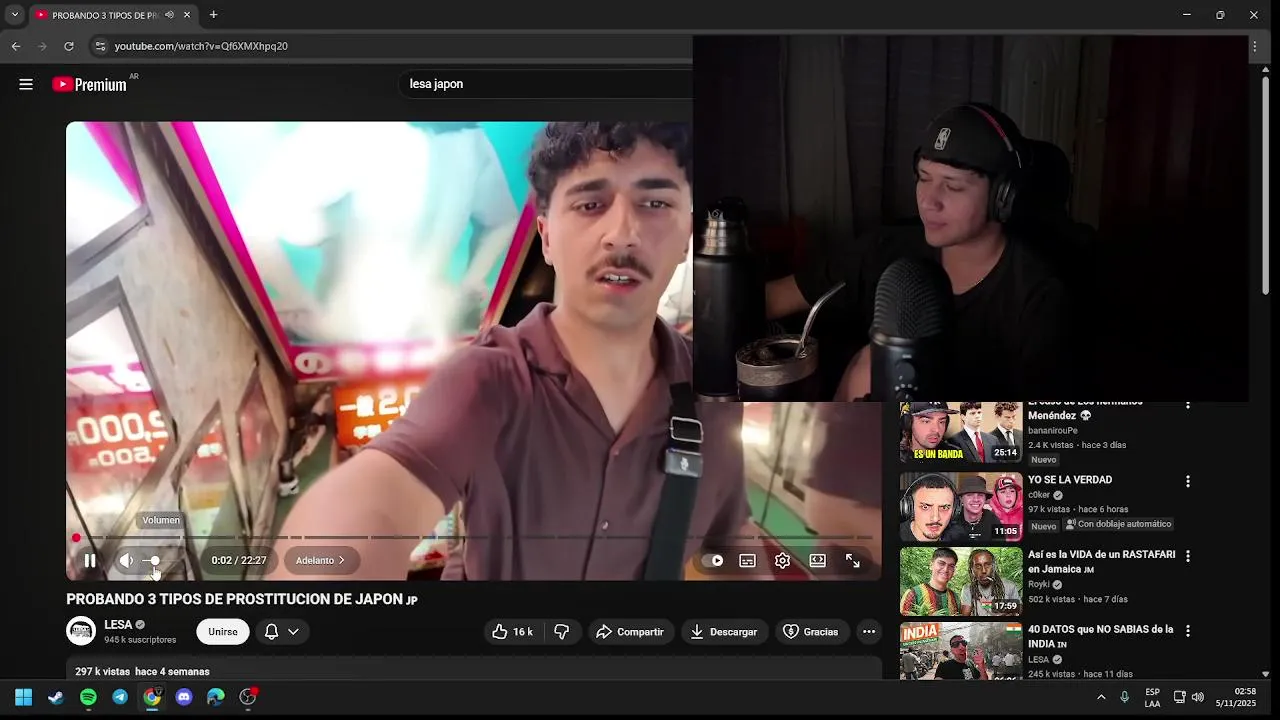The width and height of the screenshot is (1280, 720).
Task: Click the Royki channel name
Action: pos(1039,585)
